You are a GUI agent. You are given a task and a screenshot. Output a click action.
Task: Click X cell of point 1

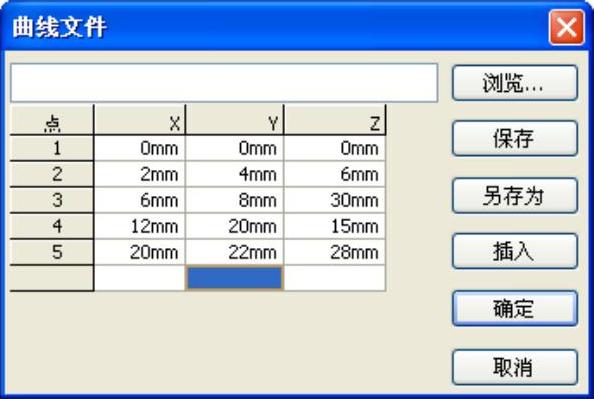[x=140, y=148]
